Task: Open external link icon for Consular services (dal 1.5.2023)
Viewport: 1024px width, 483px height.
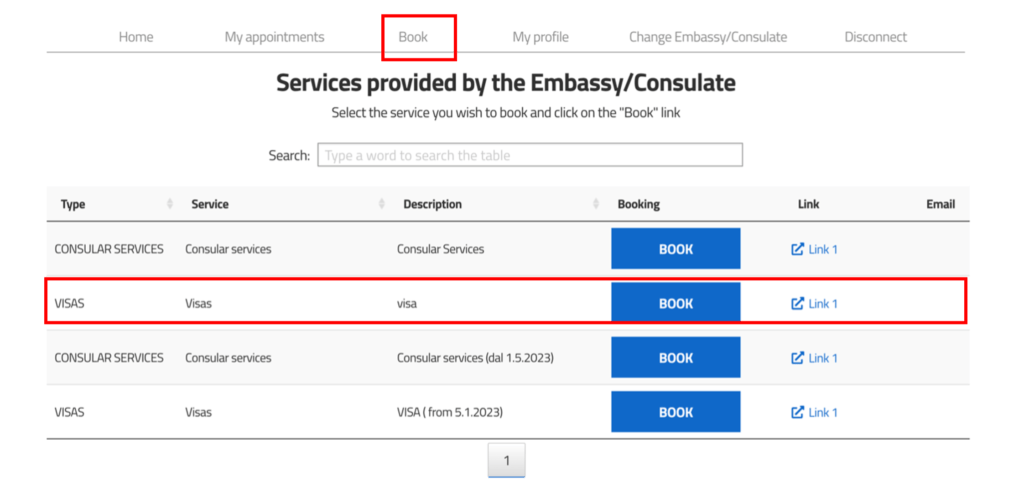Action: point(797,358)
